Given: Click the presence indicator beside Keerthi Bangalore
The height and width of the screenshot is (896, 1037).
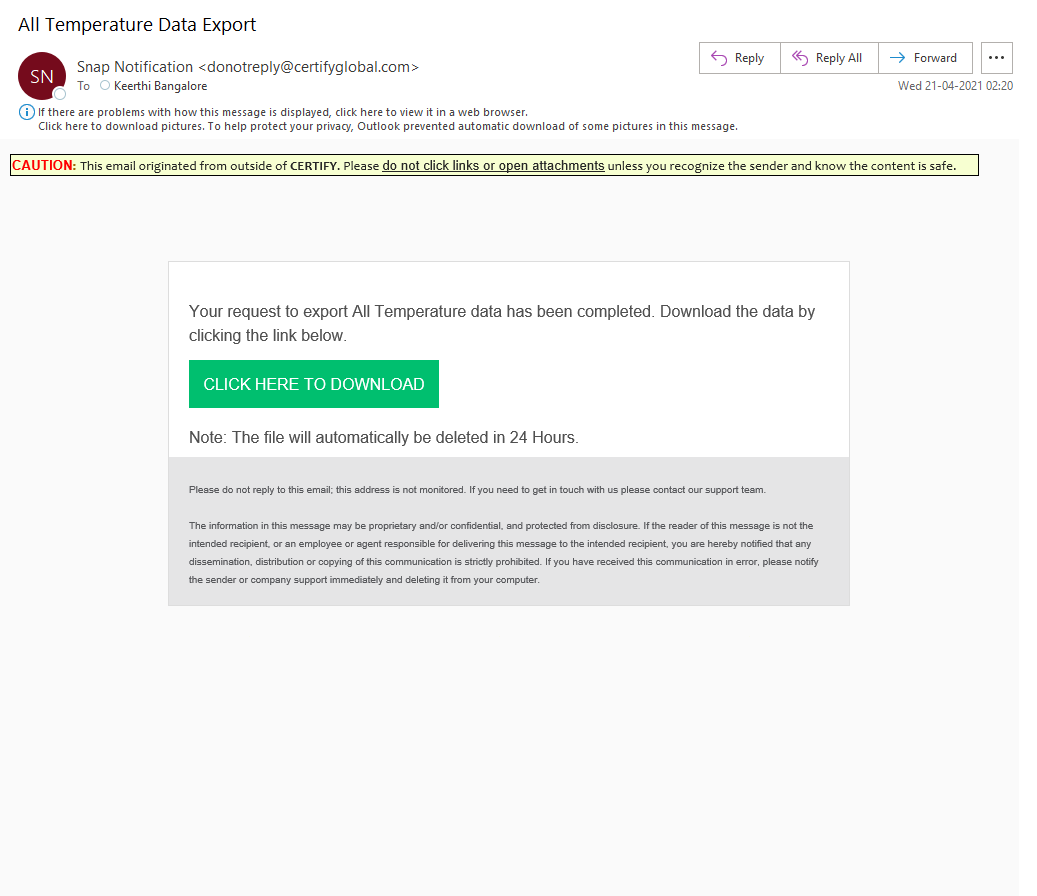Looking at the screenshot, I should 105,85.
